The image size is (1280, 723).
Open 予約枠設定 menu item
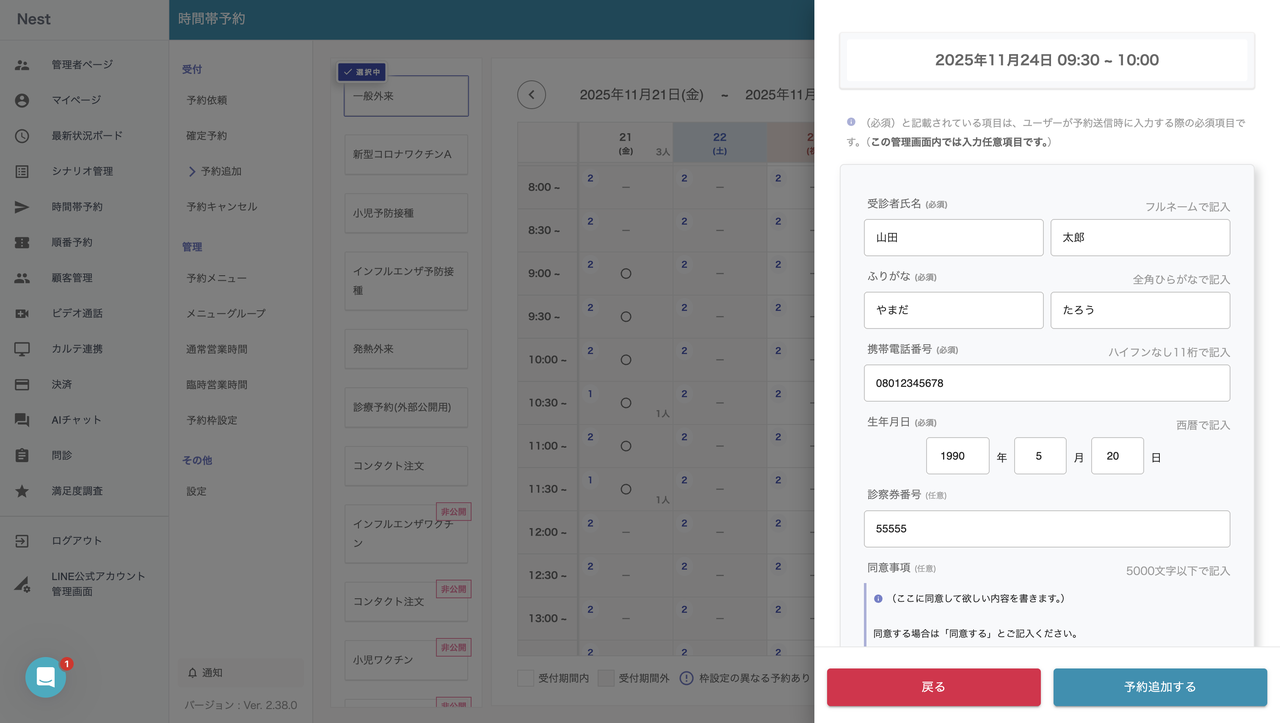point(212,420)
